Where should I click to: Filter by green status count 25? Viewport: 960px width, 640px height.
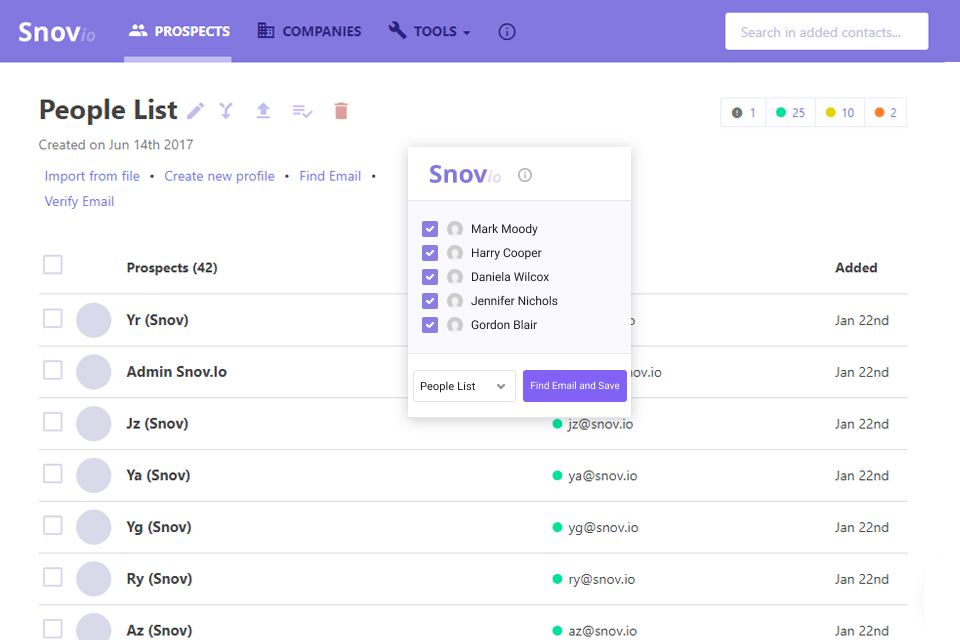coord(790,113)
